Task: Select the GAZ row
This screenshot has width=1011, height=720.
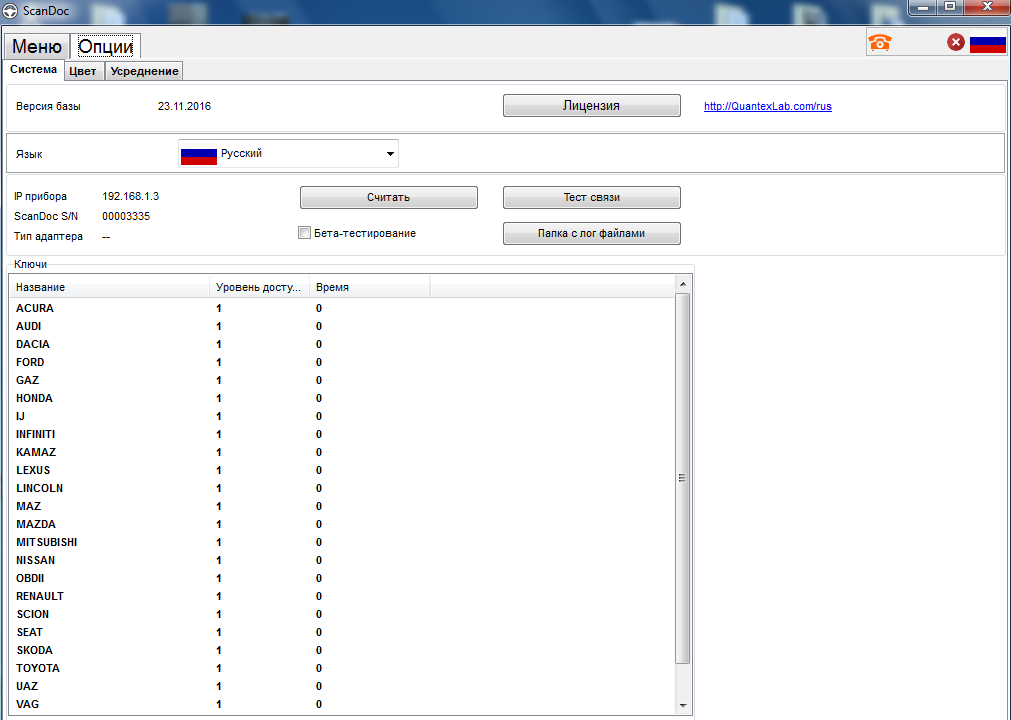Action: (342, 380)
